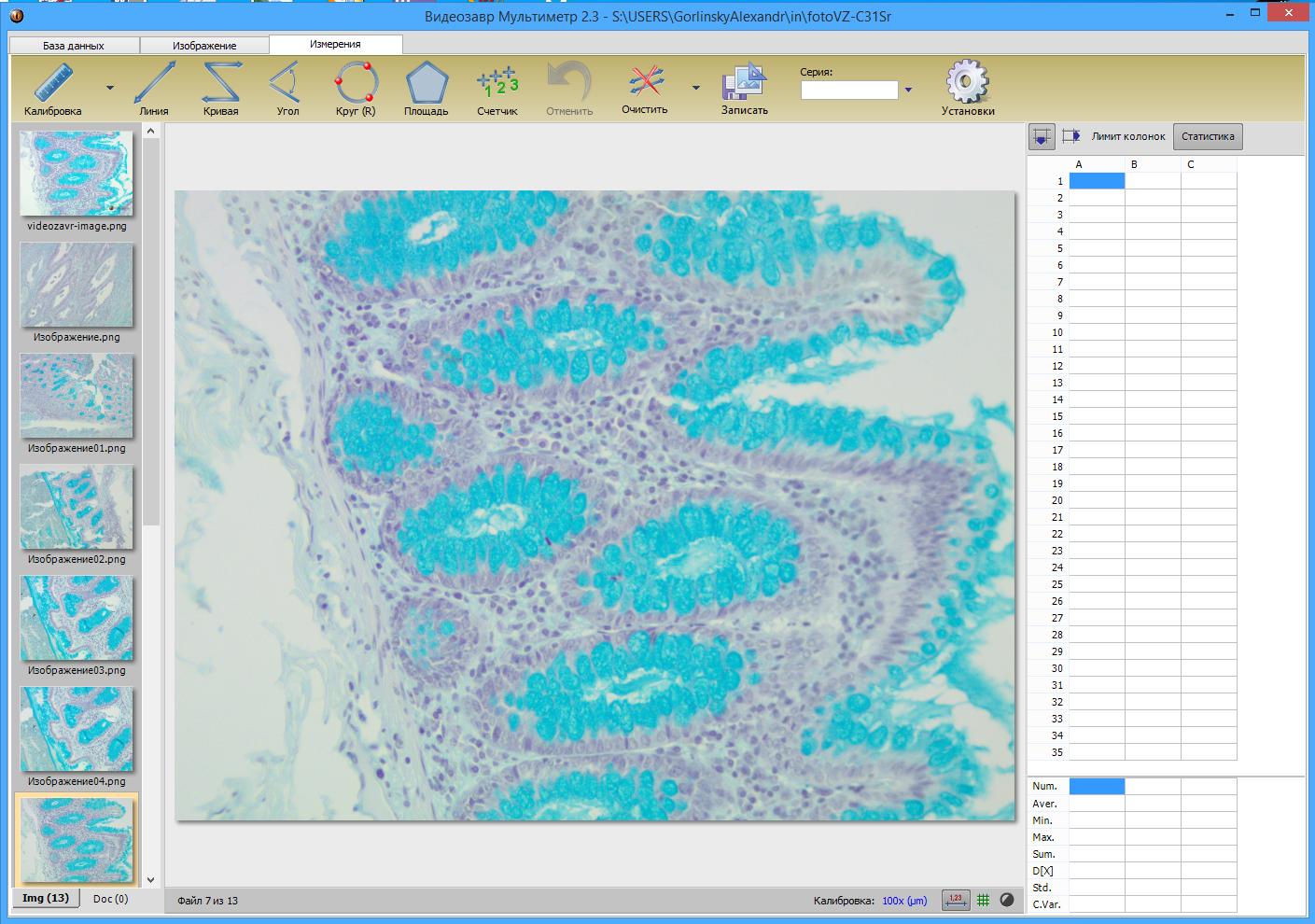Click the 100x (µm) calibration link
The height and width of the screenshot is (924, 1315).
pos(904,901)
